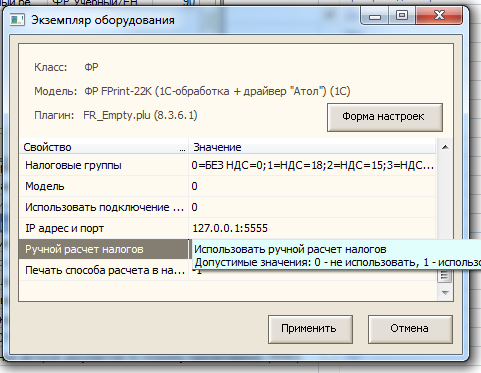Click the Класс value ФР

click(x=91, y=67)
